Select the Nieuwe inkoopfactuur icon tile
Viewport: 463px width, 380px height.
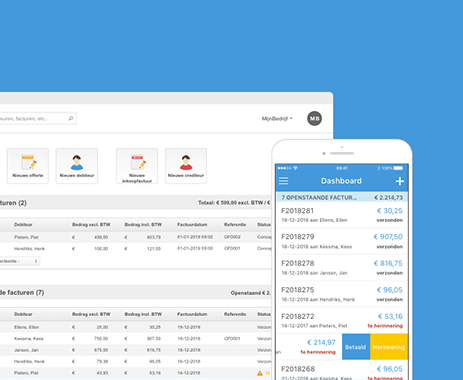pyautogui.click(x=137, y=166)
